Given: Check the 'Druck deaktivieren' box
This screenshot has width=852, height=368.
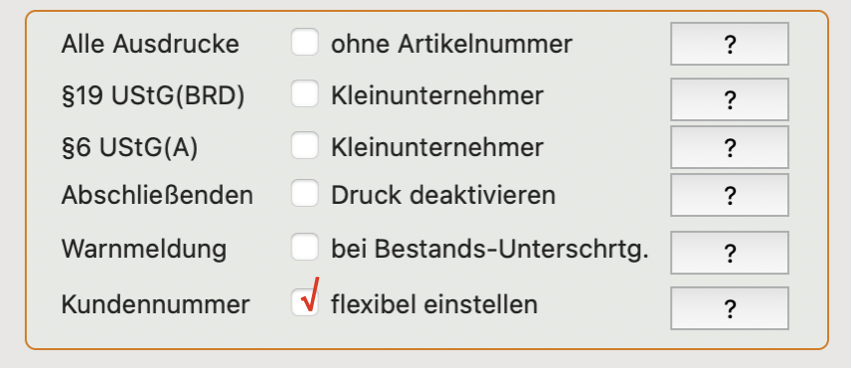Looking at the screenshot, I should click(304, 194).
